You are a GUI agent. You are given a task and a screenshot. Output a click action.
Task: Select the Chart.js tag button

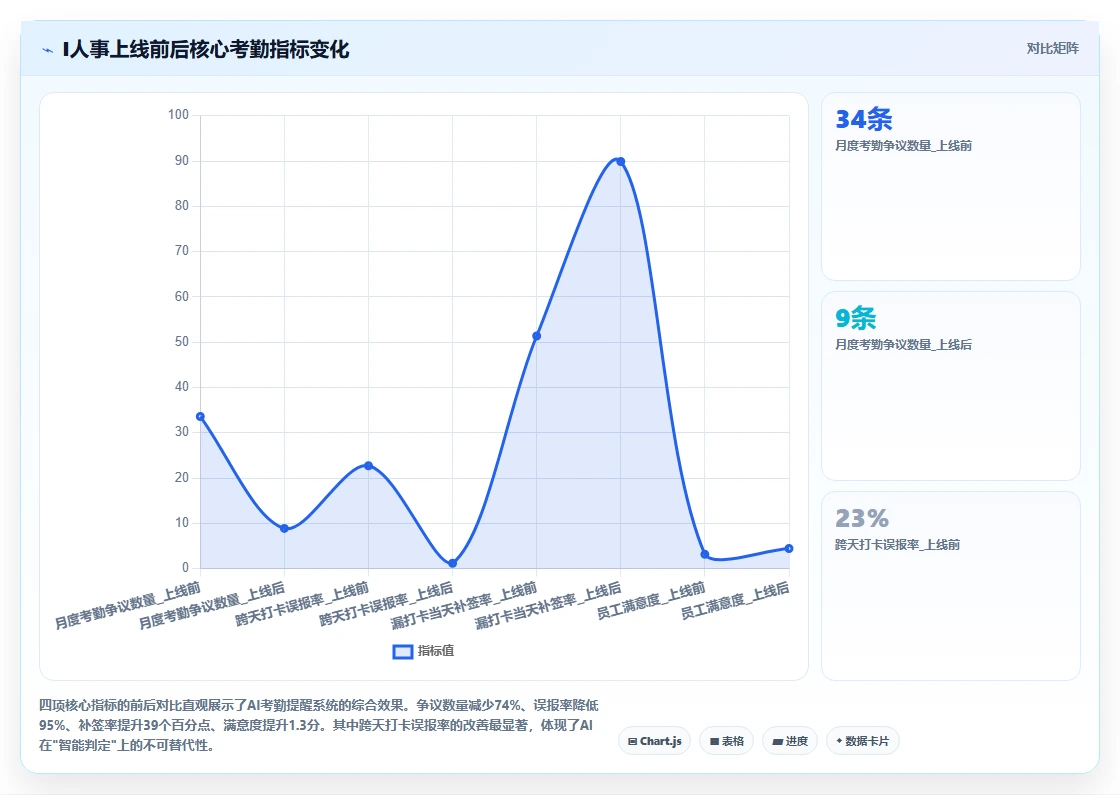point(654,741)
